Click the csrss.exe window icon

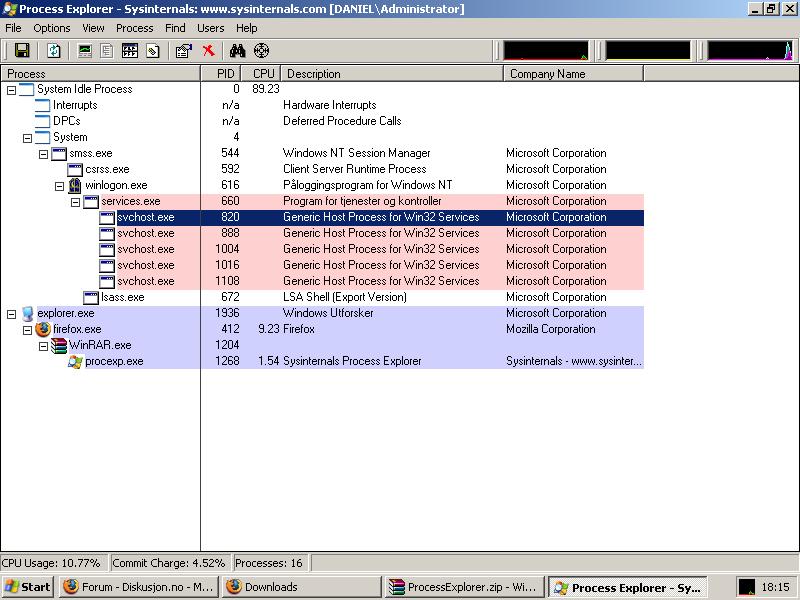[75, 169]
